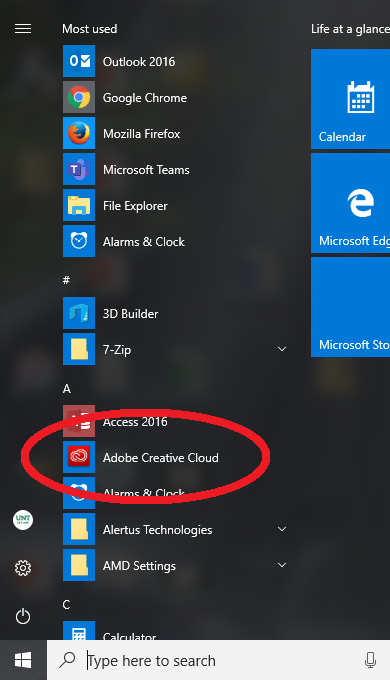Click in the 'Type here to search' box
This screenshot has height=680, width=390.
(x=218, y=660)
